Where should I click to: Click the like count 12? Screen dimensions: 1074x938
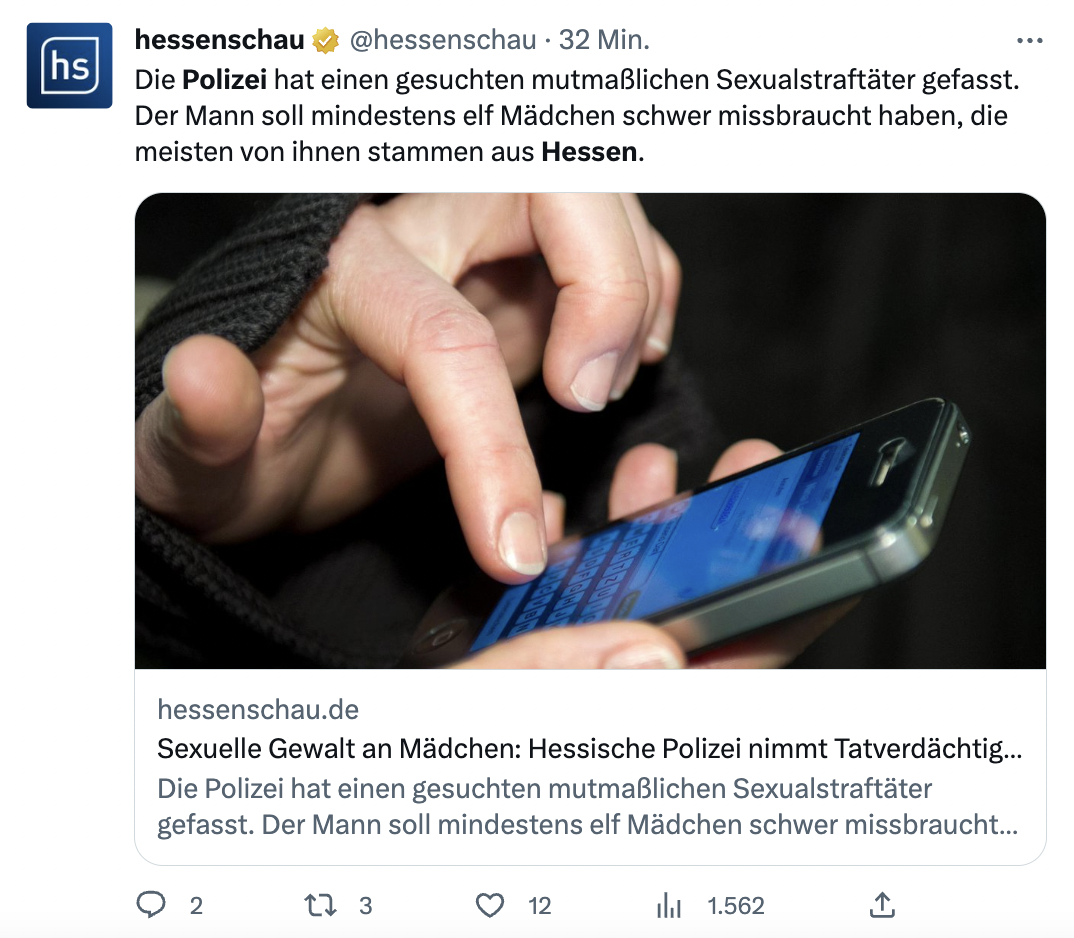click(540, 906)
